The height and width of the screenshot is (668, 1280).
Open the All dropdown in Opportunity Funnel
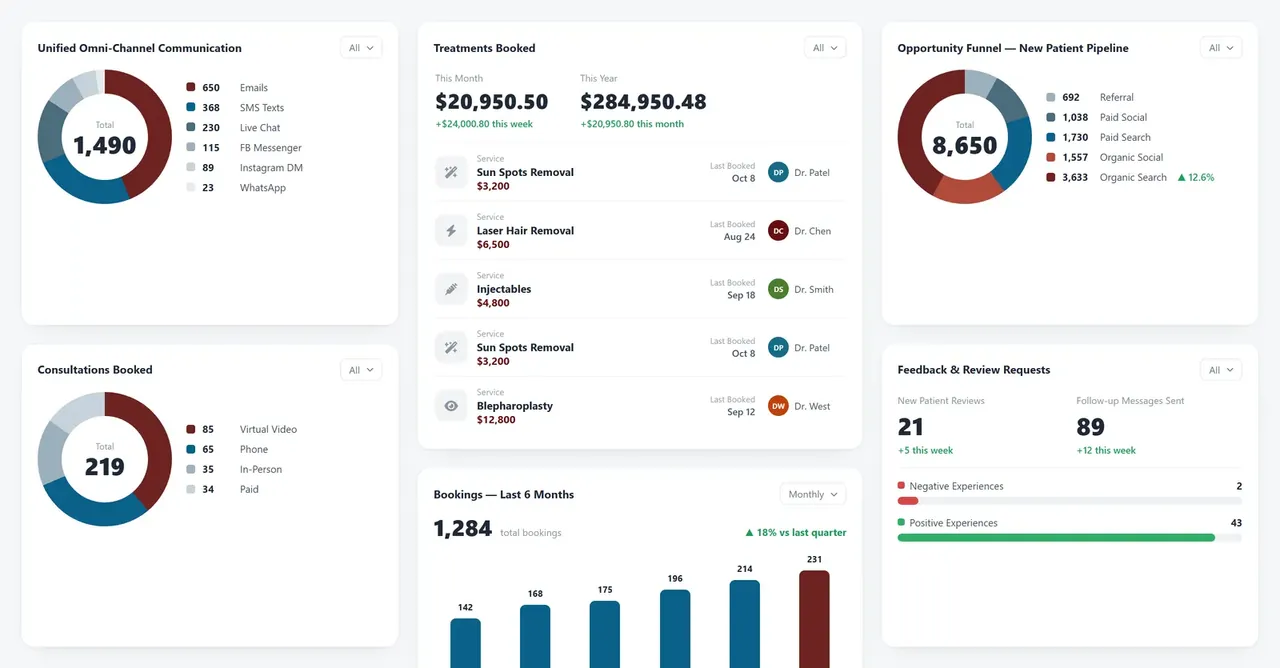click(1221, 48)
